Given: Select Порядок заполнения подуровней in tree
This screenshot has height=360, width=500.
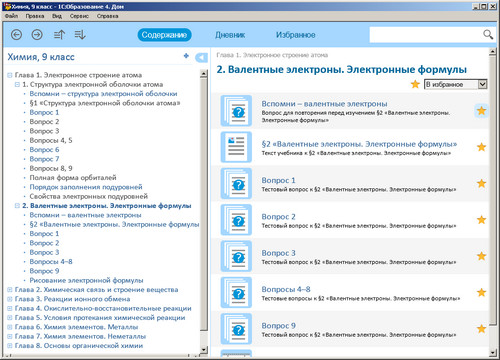Looking at the screenshot, I should click(86, 187).
